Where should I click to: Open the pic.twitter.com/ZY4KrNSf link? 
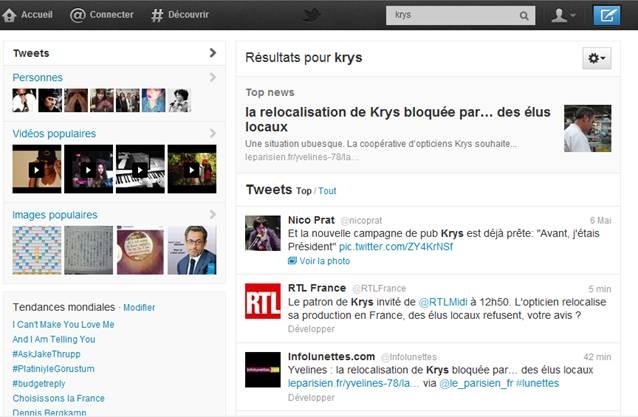[395, 247]
